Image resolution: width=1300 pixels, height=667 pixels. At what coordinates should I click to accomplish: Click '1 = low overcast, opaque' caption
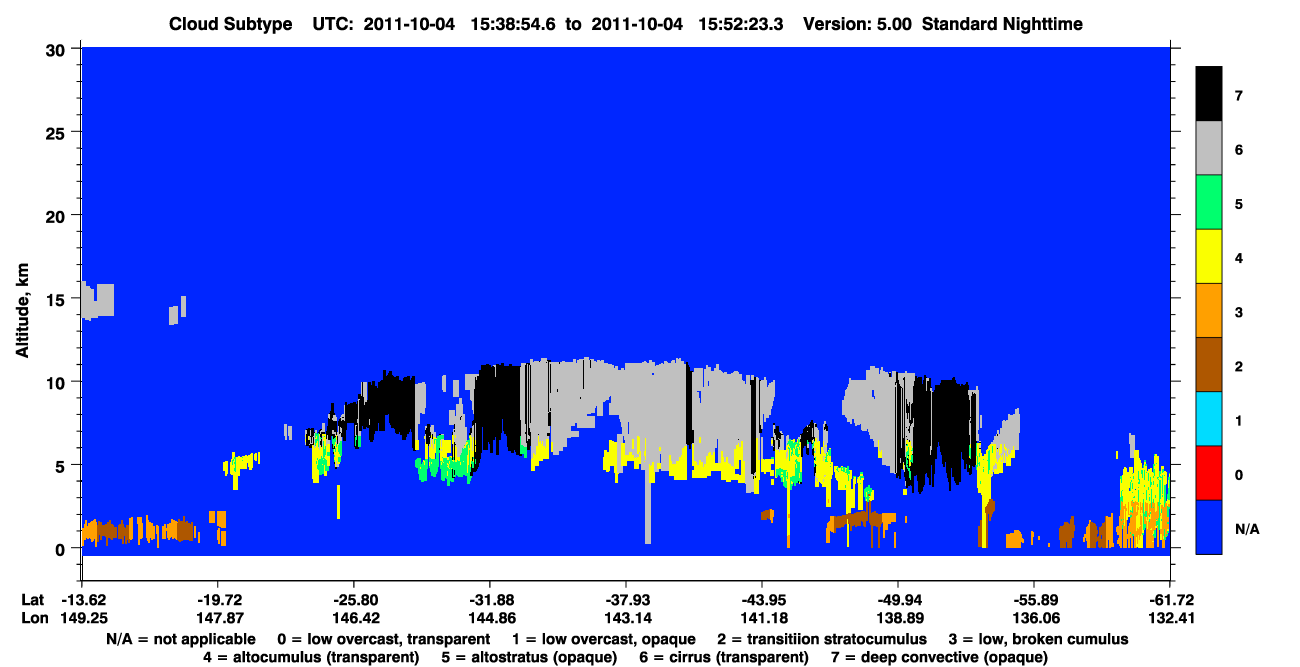(603, 639)
